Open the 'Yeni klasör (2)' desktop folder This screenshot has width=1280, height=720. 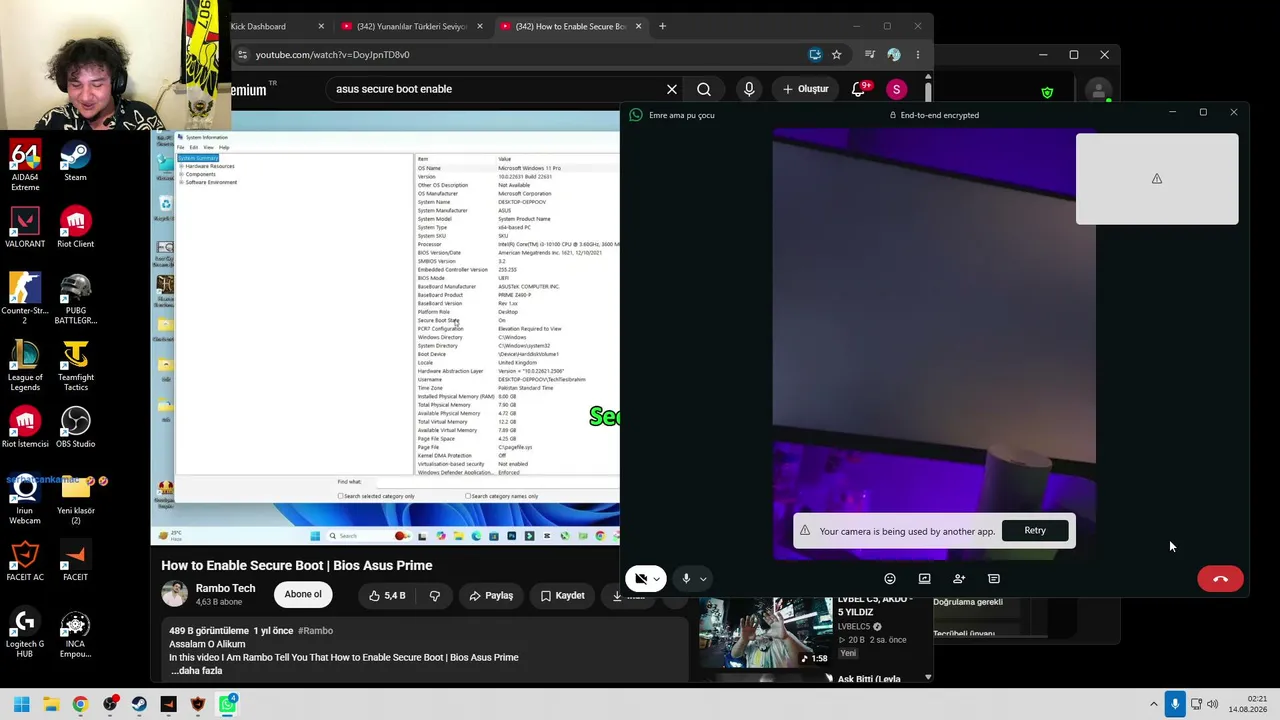point(75,499)
